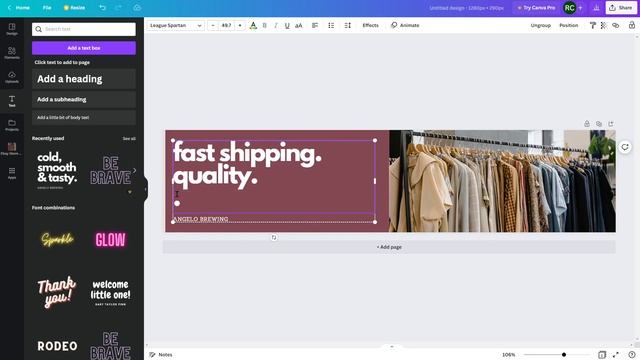The height and width of the screenshot is (360, 640).
Task: Ungroup the selected elements
Action: [x=540, y=25]
